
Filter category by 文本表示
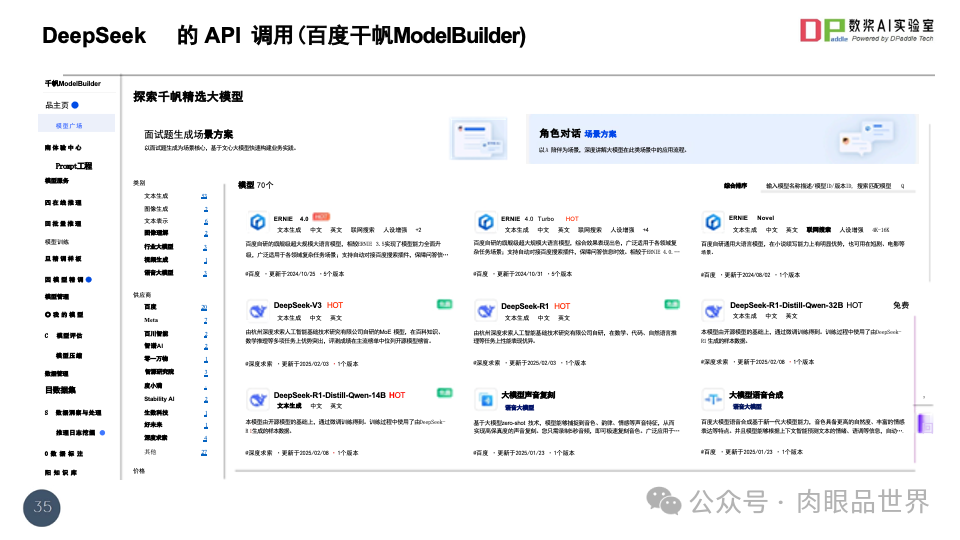point(156,221)
